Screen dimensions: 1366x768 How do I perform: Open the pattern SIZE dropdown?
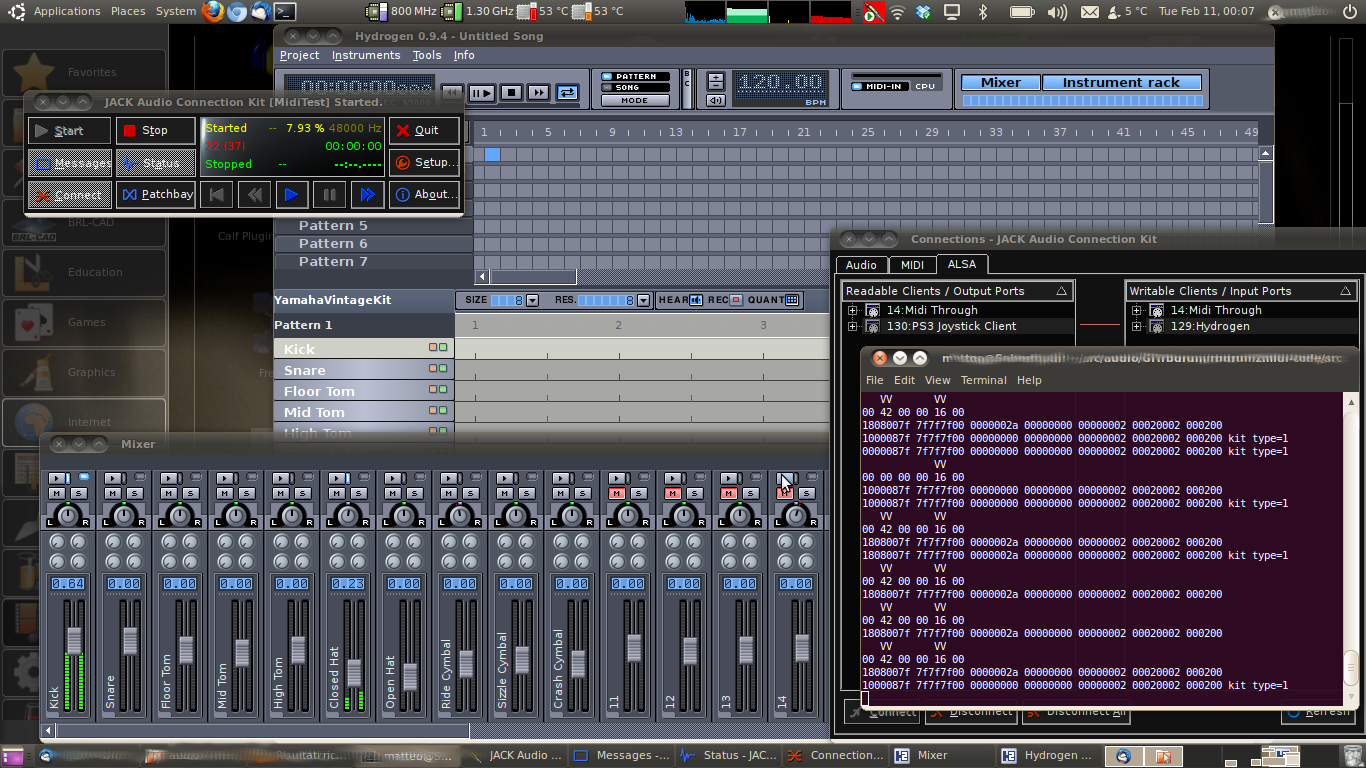click(x=532, y=300)
